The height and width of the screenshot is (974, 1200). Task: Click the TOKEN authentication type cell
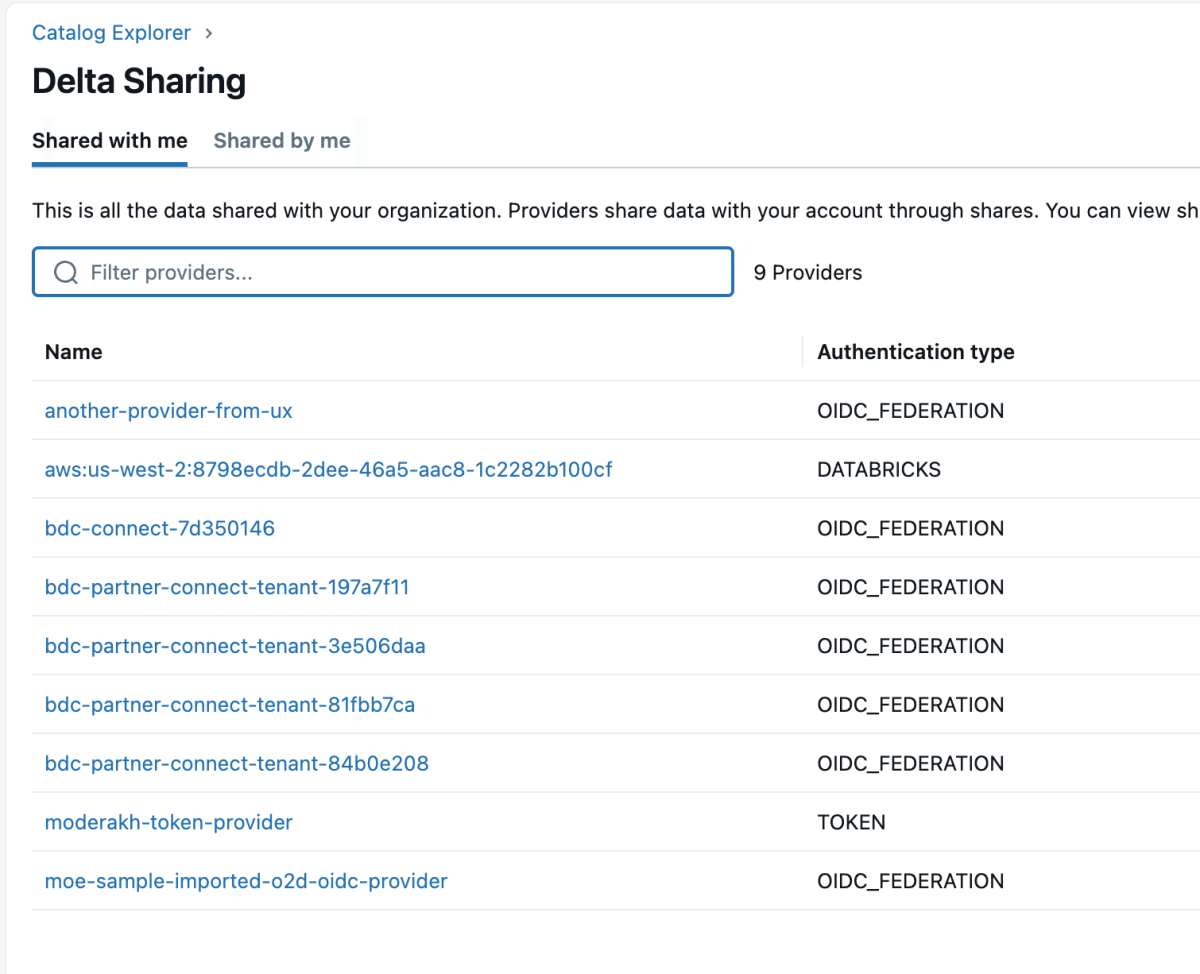(851, 823)
